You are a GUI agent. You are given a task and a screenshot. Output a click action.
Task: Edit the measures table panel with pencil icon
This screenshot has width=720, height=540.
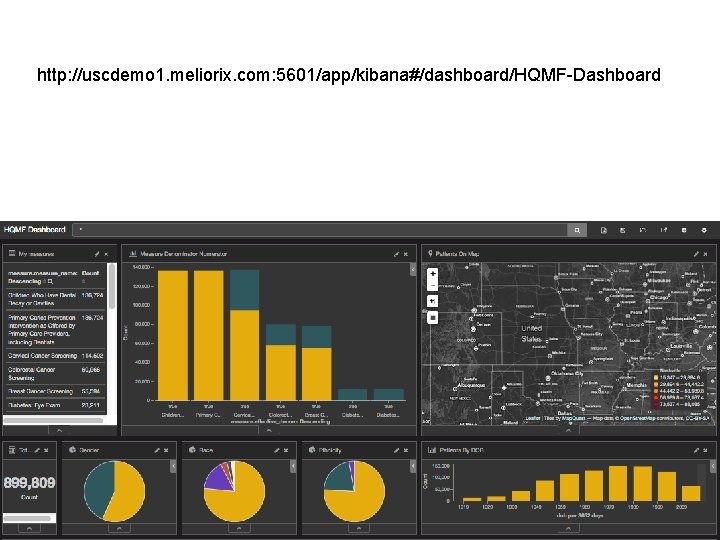click(97, 253)
